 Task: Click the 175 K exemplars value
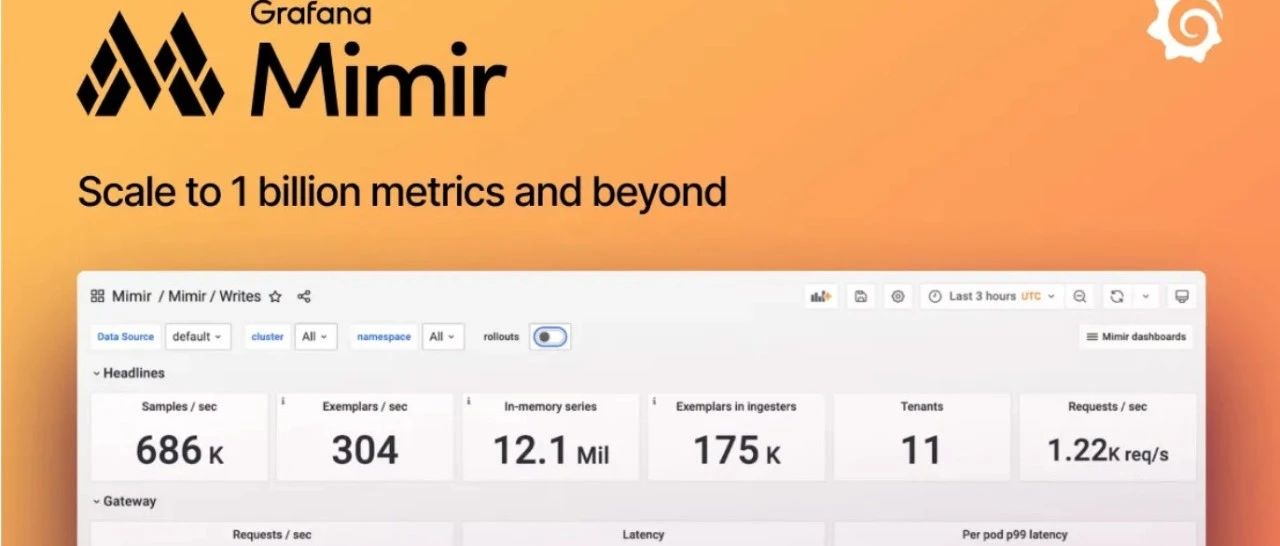736,451
